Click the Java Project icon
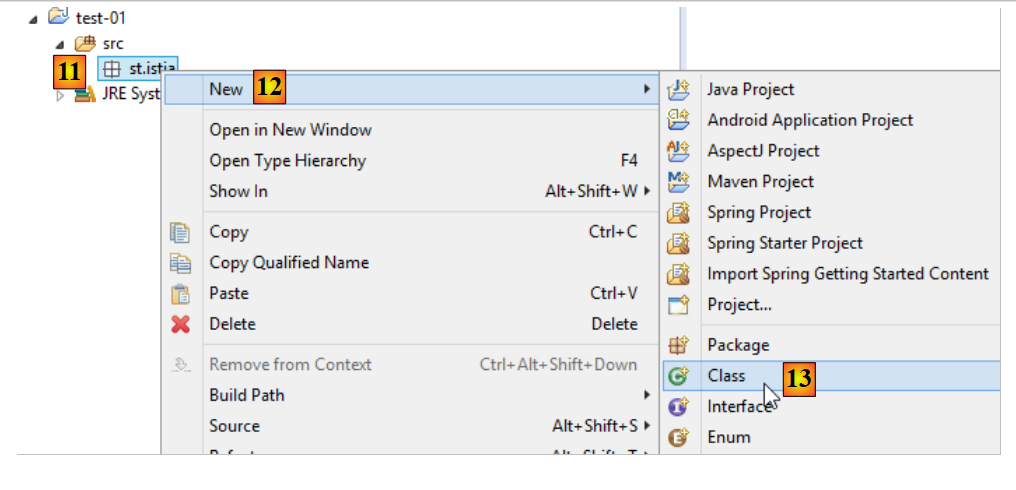The width and height of the screenshot is (1016, 490). tap(679, 89)
